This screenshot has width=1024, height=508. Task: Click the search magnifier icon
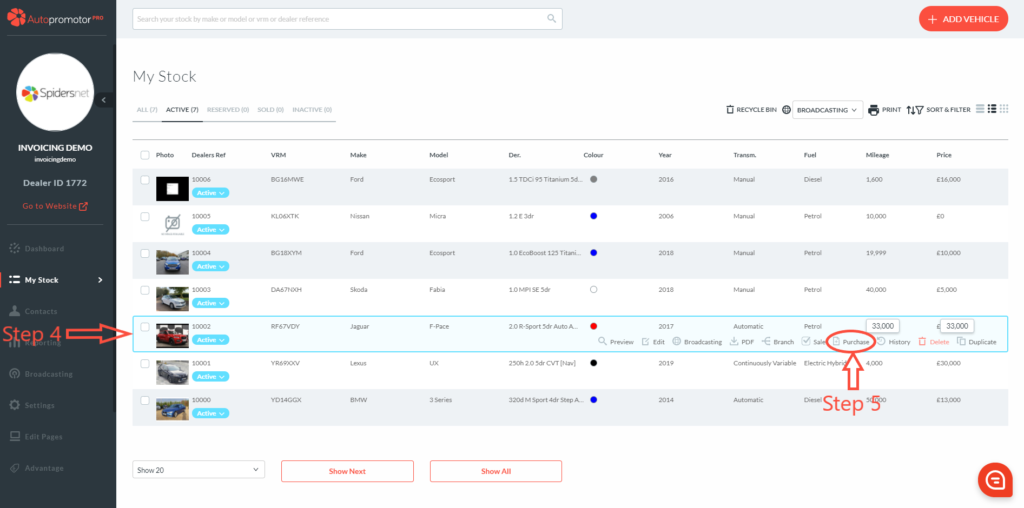tap(551, 18)
